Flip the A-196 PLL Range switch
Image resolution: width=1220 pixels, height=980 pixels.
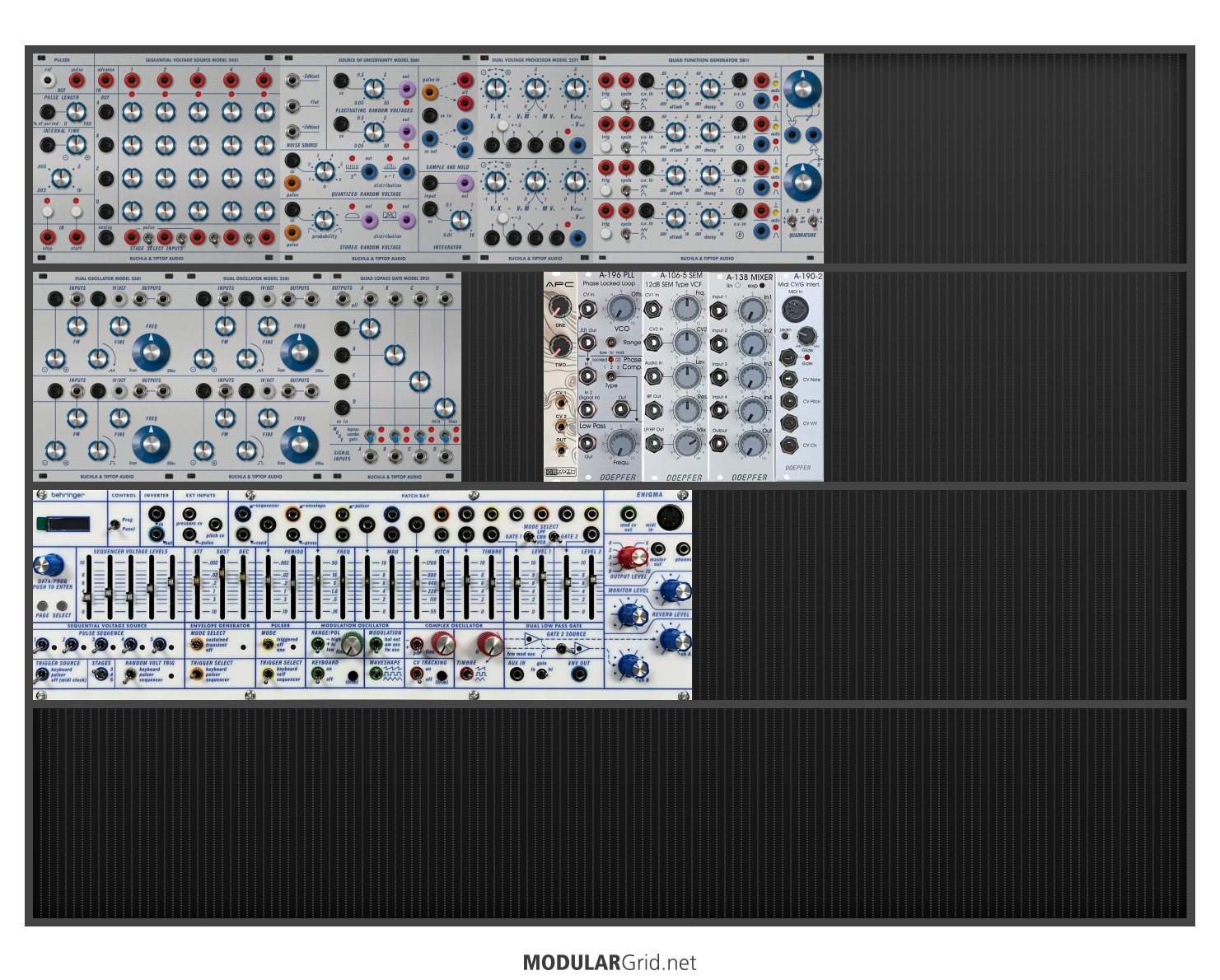click(x=611, y=342)
